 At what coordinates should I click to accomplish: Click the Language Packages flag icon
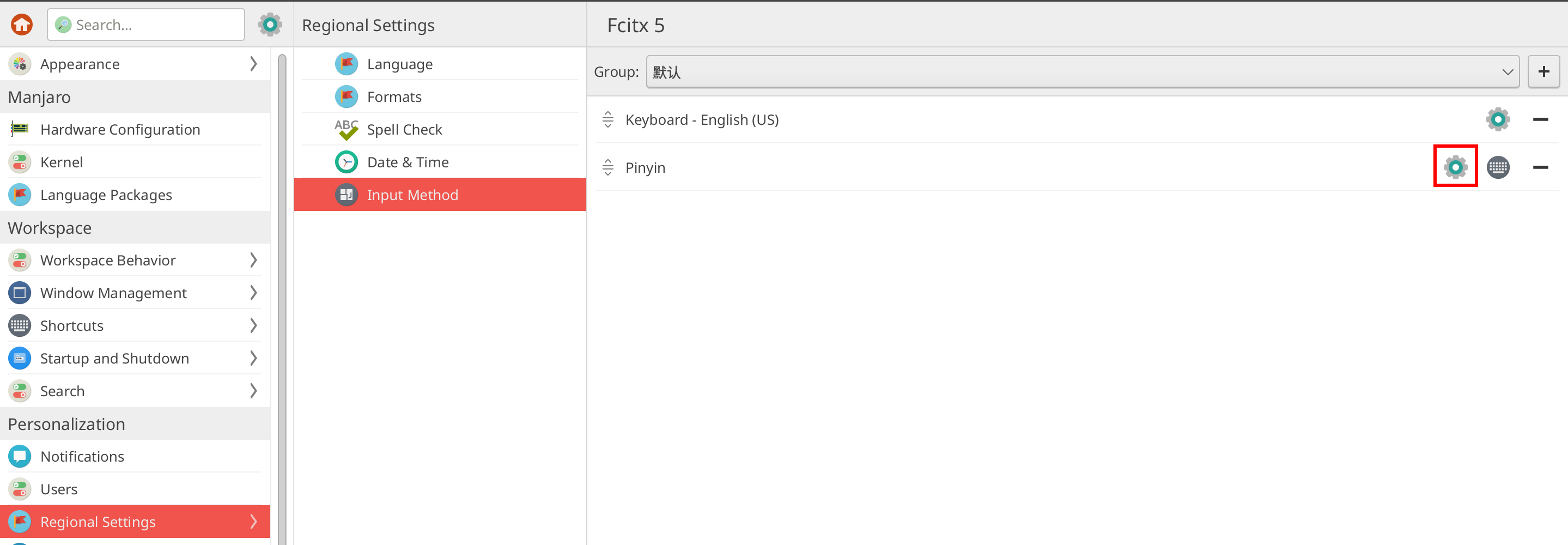tap(20, 195)
